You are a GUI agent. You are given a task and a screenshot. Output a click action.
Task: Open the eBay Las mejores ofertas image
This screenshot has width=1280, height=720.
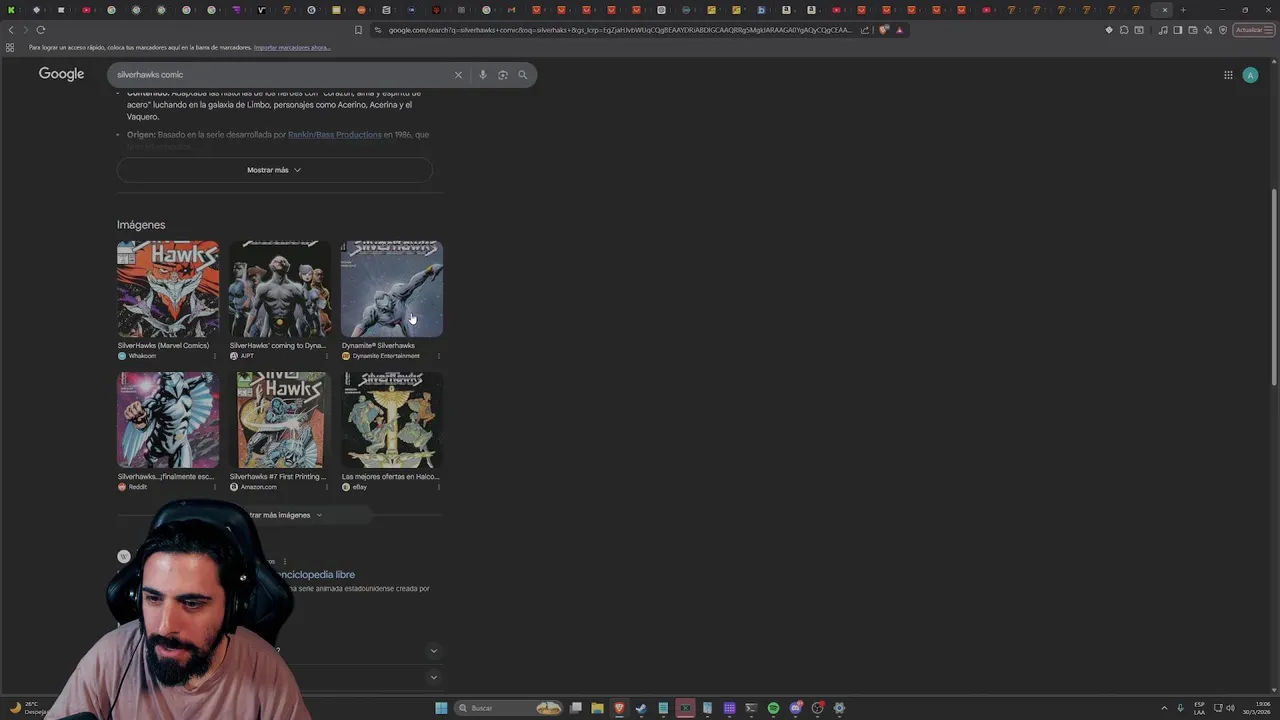pos(392,420)
